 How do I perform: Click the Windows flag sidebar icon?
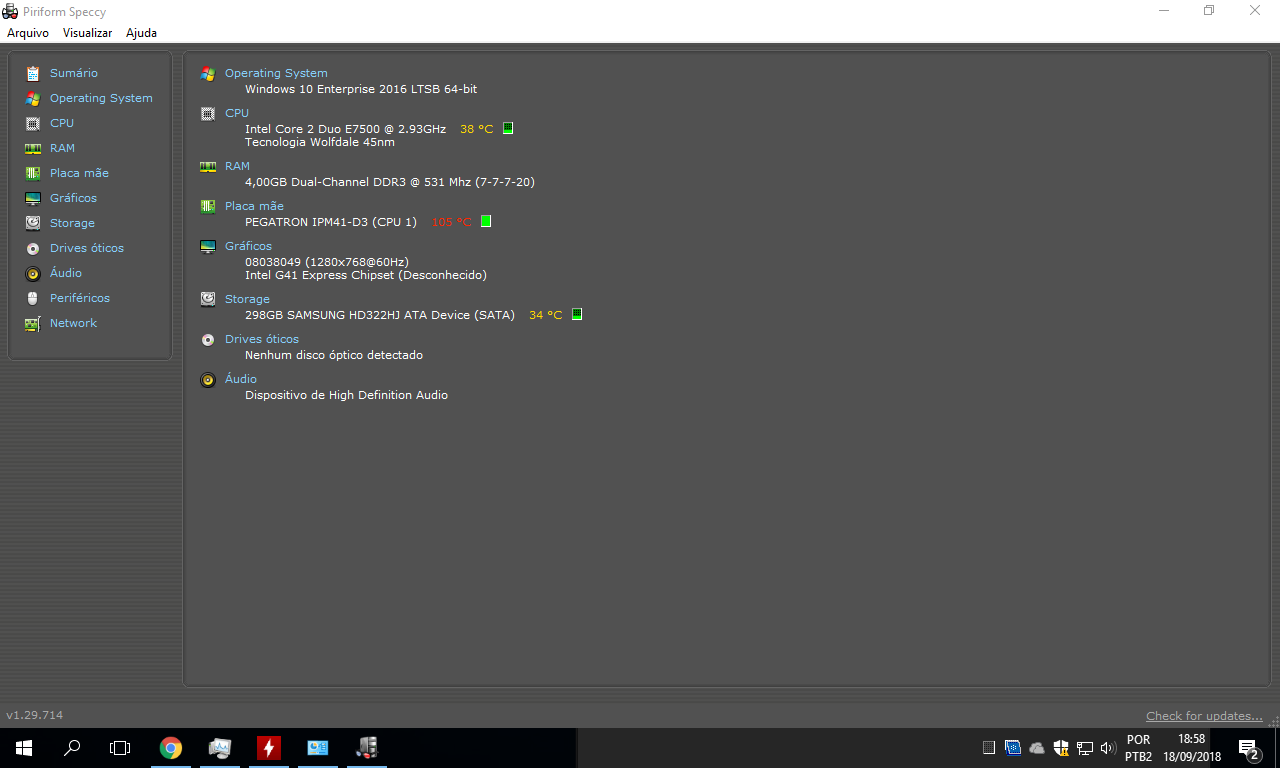coord(33,98)
